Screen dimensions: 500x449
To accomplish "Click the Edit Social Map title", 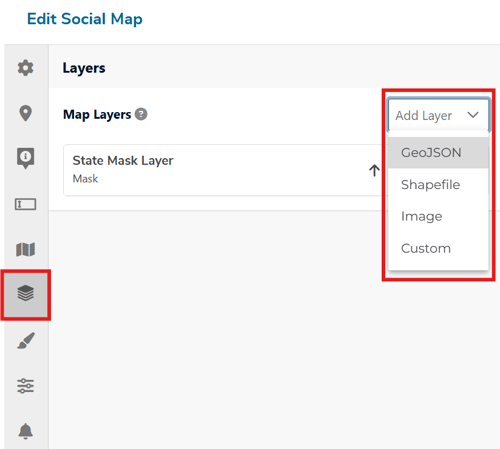I will 85,19.
